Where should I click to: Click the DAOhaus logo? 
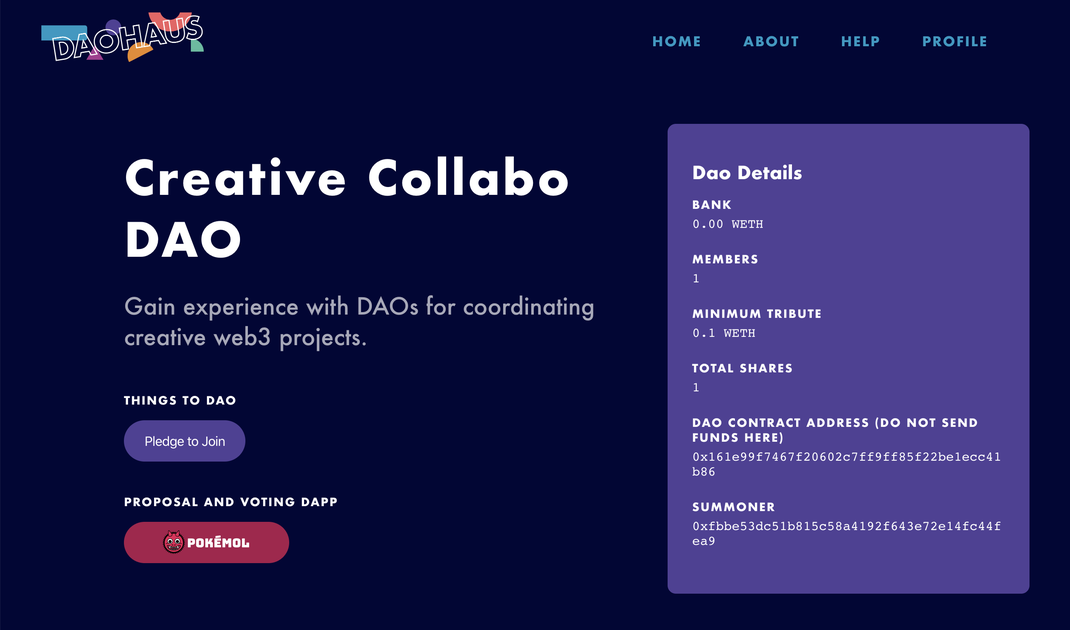coord(122,37)
